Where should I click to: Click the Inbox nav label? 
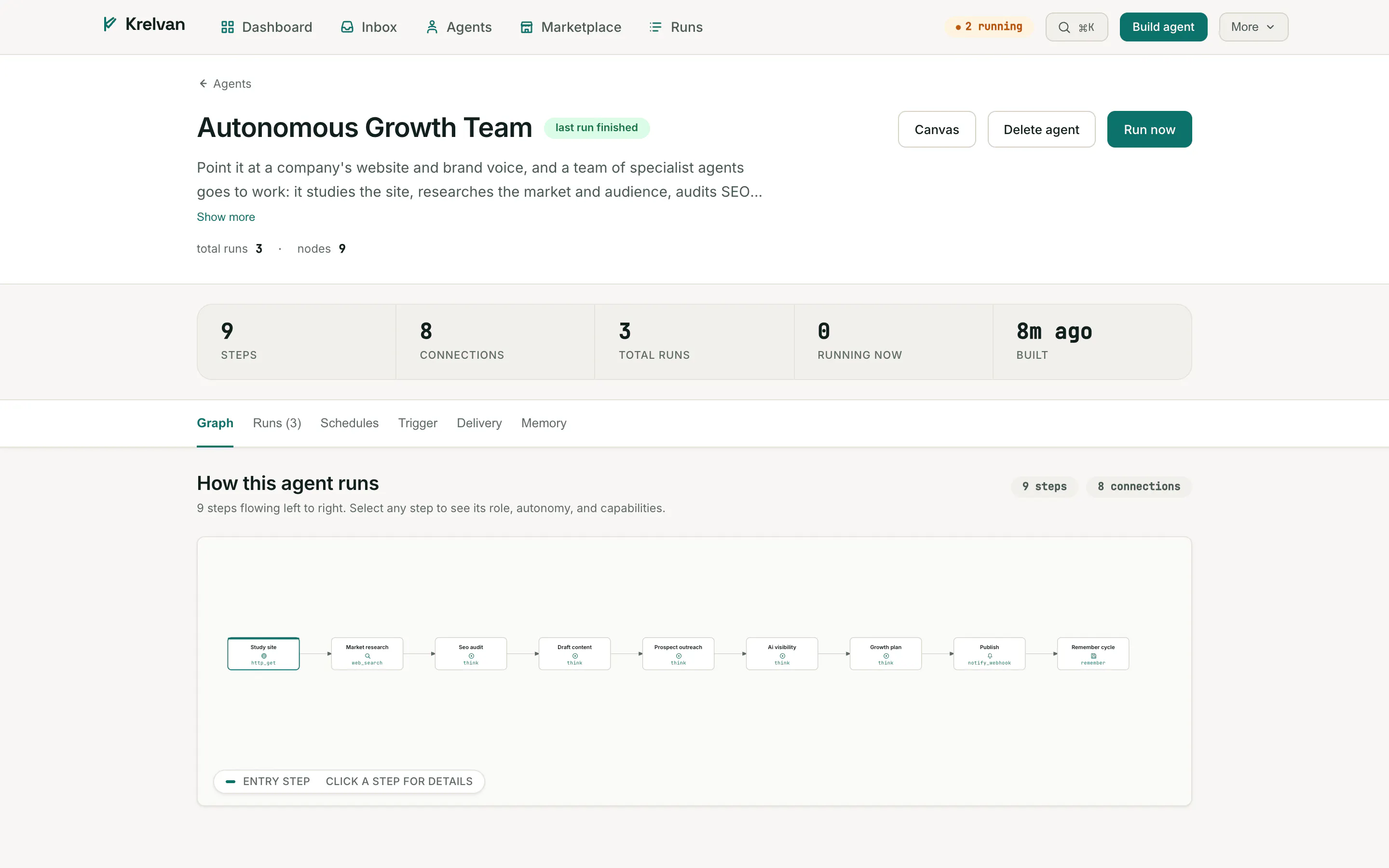tap(380, 27)
